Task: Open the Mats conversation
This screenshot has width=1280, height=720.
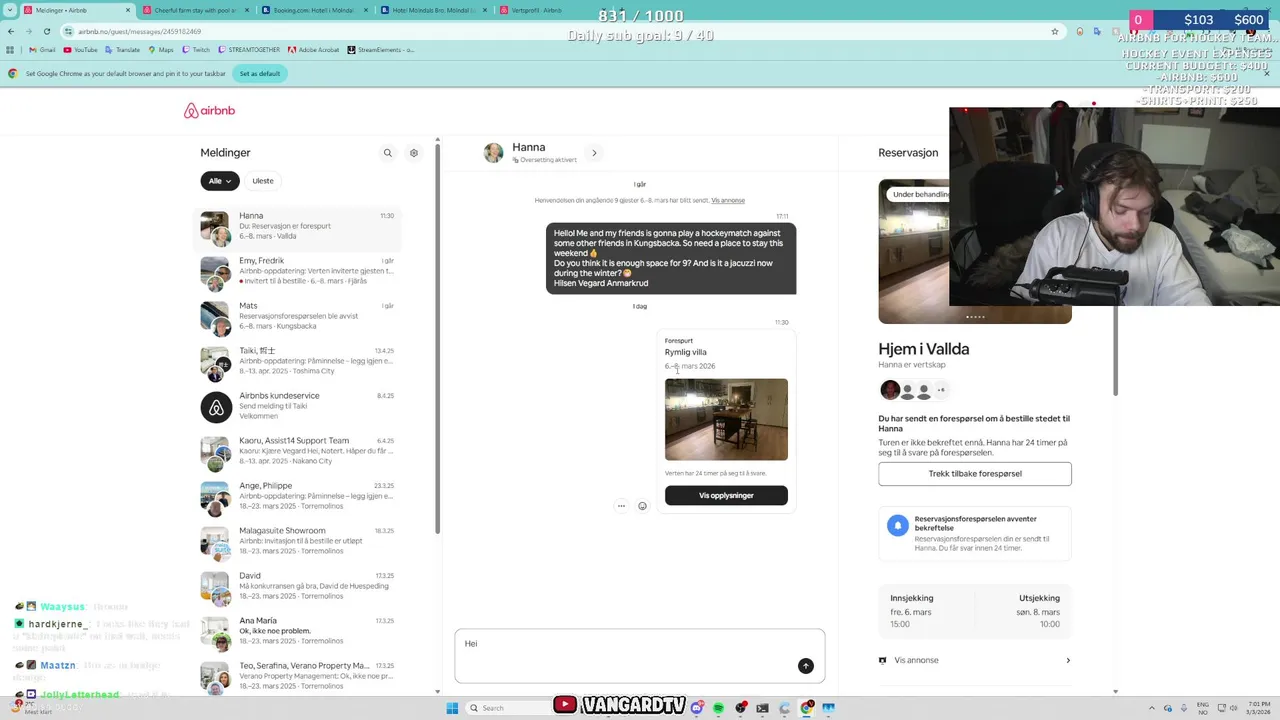Action: point(297,317)
